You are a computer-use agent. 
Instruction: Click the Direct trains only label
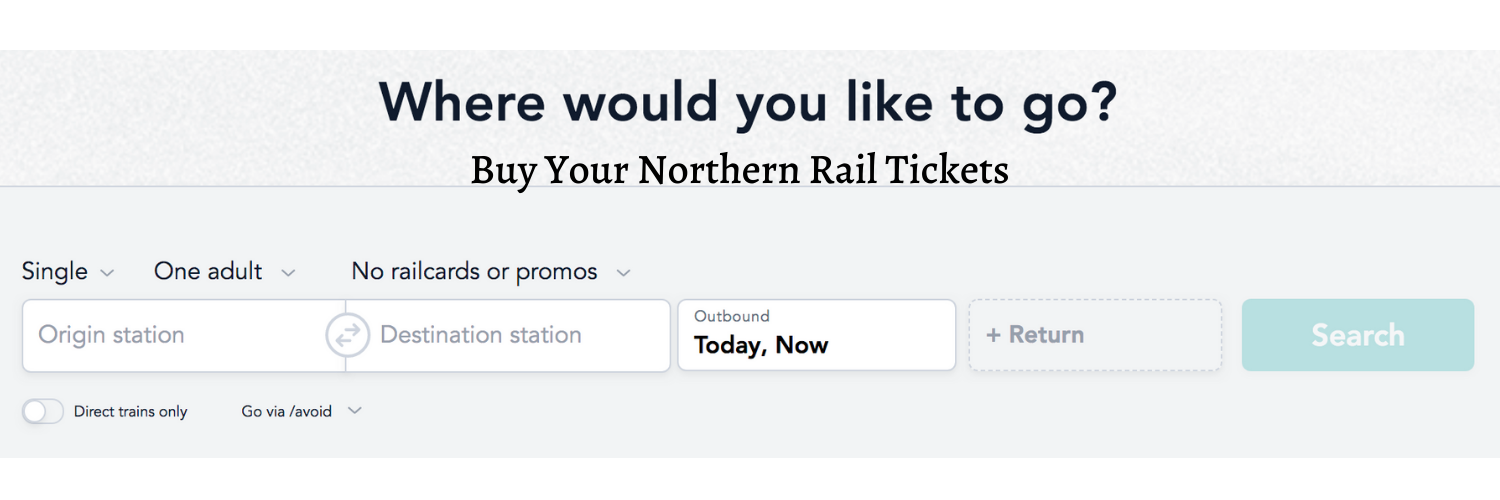tap(131, 412)
